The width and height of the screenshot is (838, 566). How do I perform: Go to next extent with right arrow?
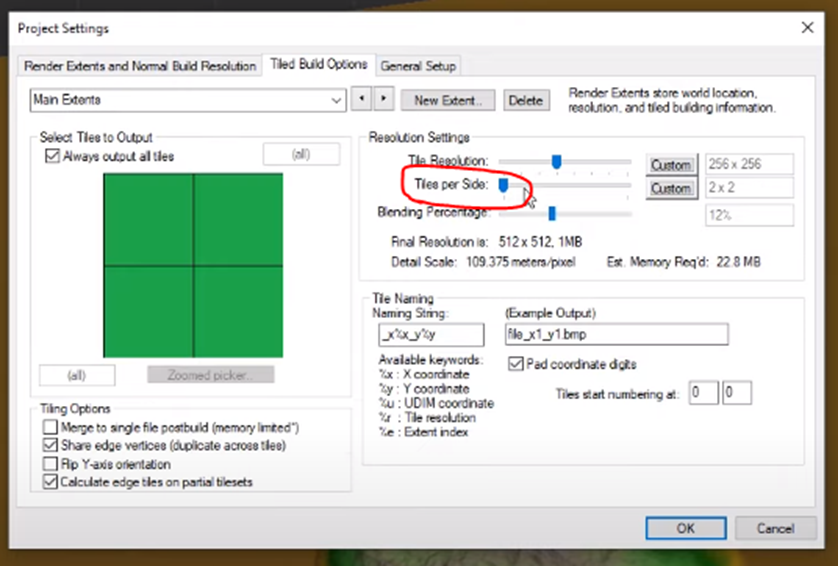point(384,99)
